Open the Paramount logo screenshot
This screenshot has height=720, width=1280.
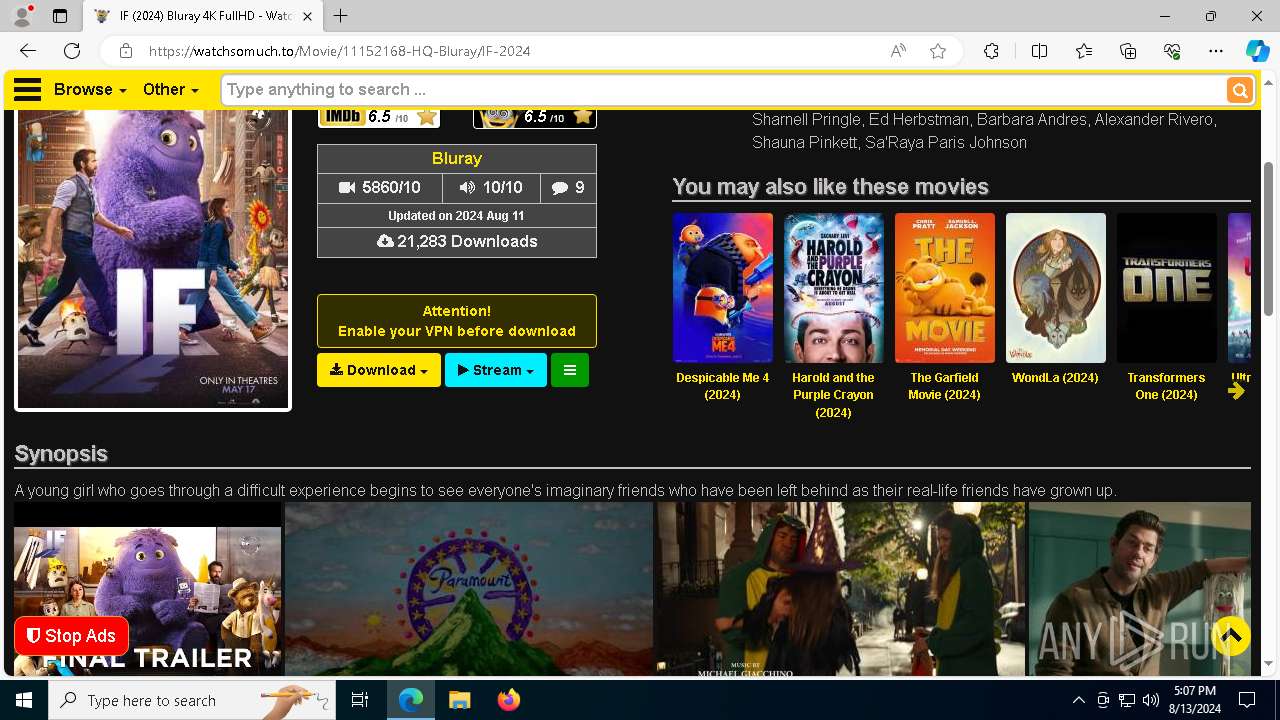click(469, 589)
